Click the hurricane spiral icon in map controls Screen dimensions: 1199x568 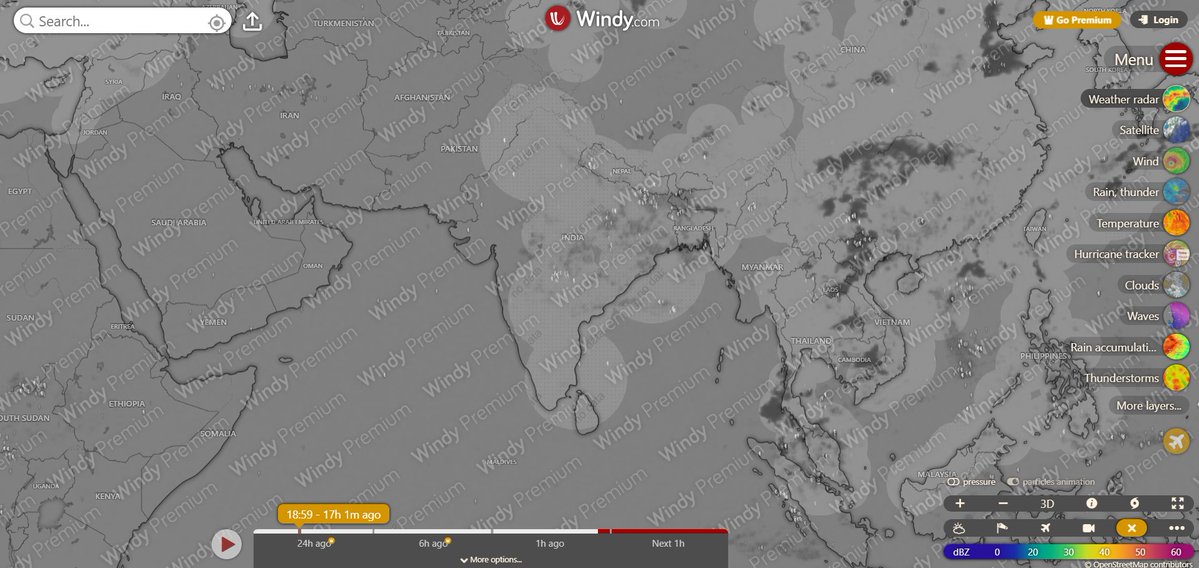pos(1134,504)
